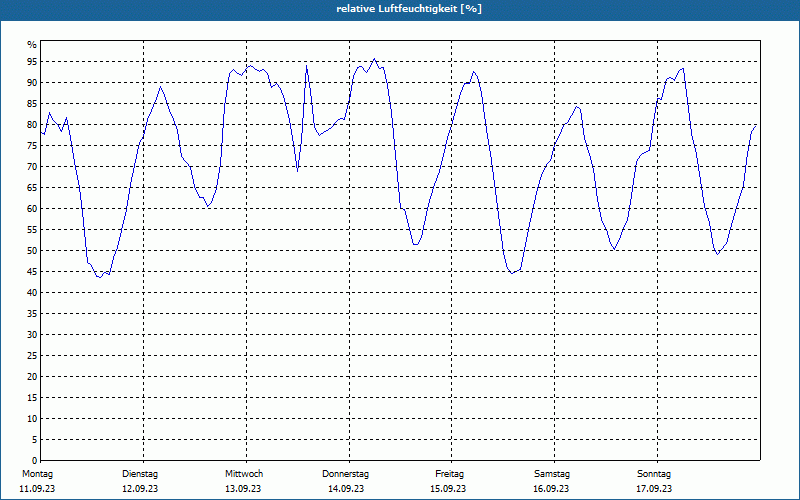This screenshot has width=800, height=500.
Task: Click the y-axis value '60'
Action: (x=32, y=209)
